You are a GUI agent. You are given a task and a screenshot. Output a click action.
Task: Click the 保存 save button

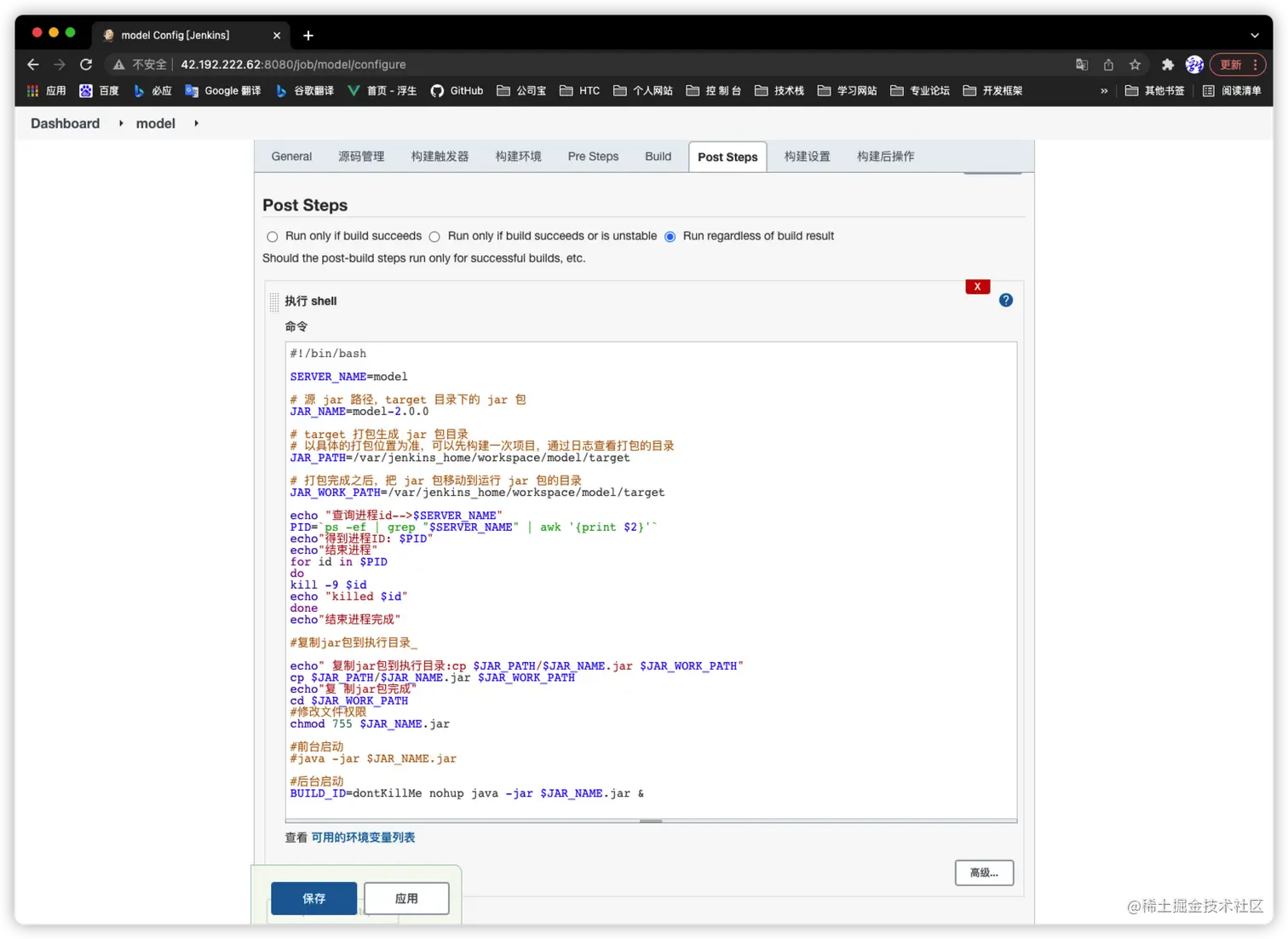pos(313,898)
